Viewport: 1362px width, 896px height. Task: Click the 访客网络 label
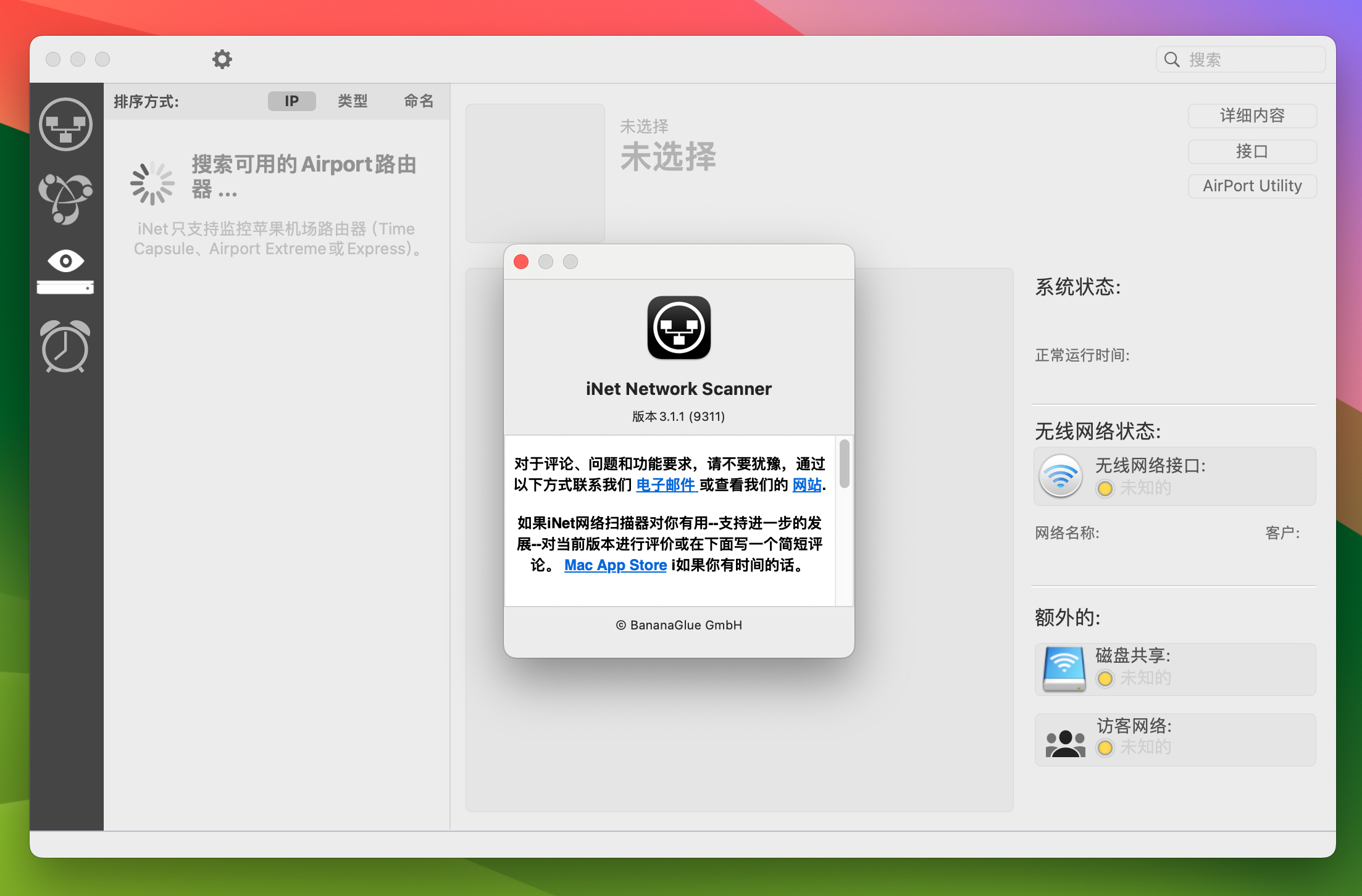click(1134, 726)
